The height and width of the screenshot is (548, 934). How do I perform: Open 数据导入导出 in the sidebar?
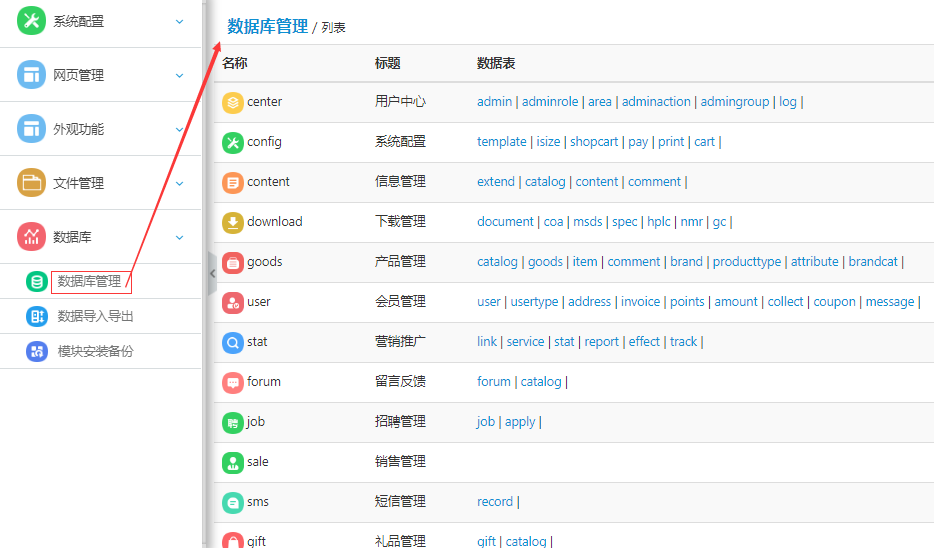click(x=95, y=316)
